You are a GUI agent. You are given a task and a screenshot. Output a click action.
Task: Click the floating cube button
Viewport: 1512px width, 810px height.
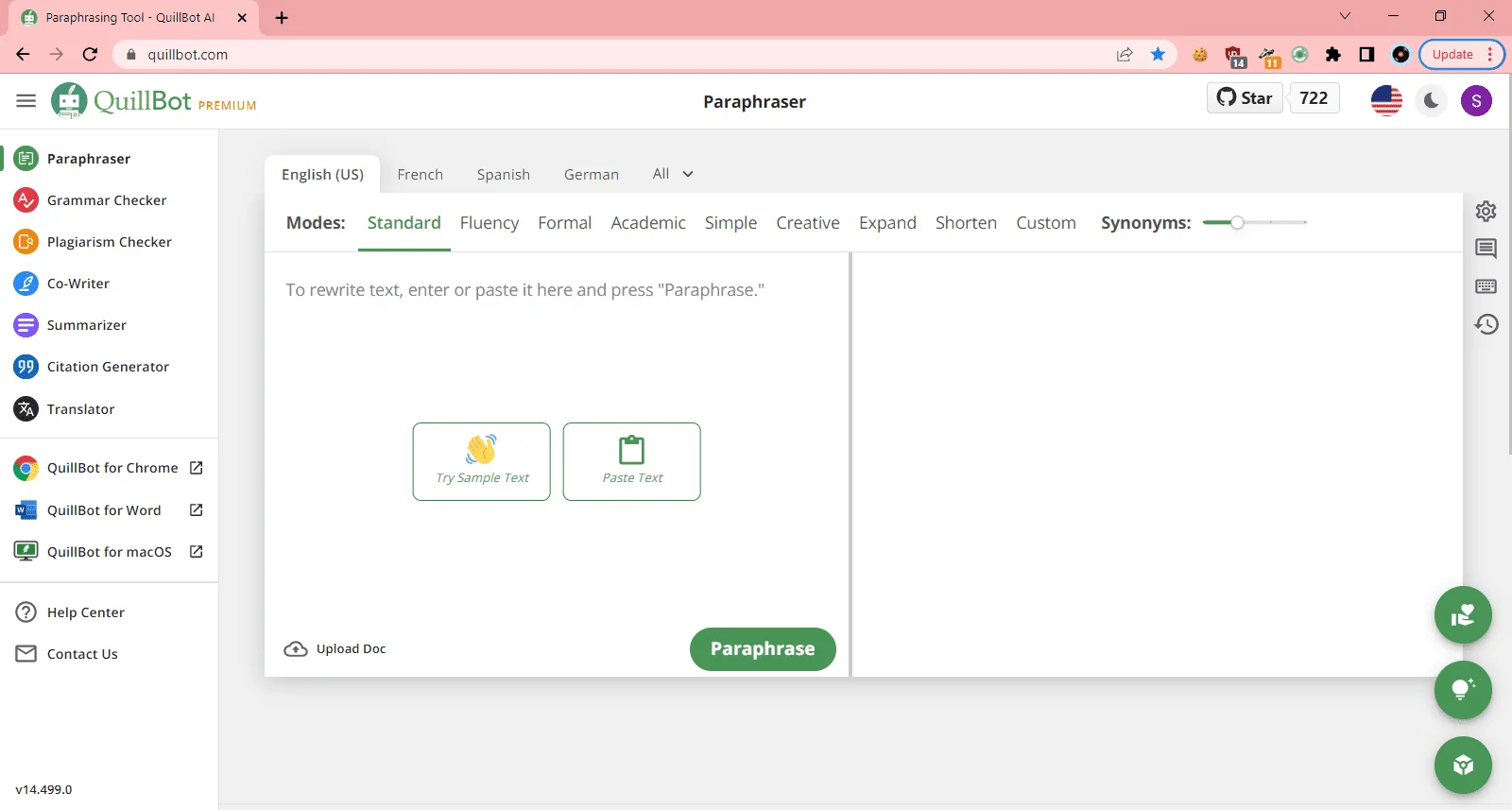click(1463, 765)
